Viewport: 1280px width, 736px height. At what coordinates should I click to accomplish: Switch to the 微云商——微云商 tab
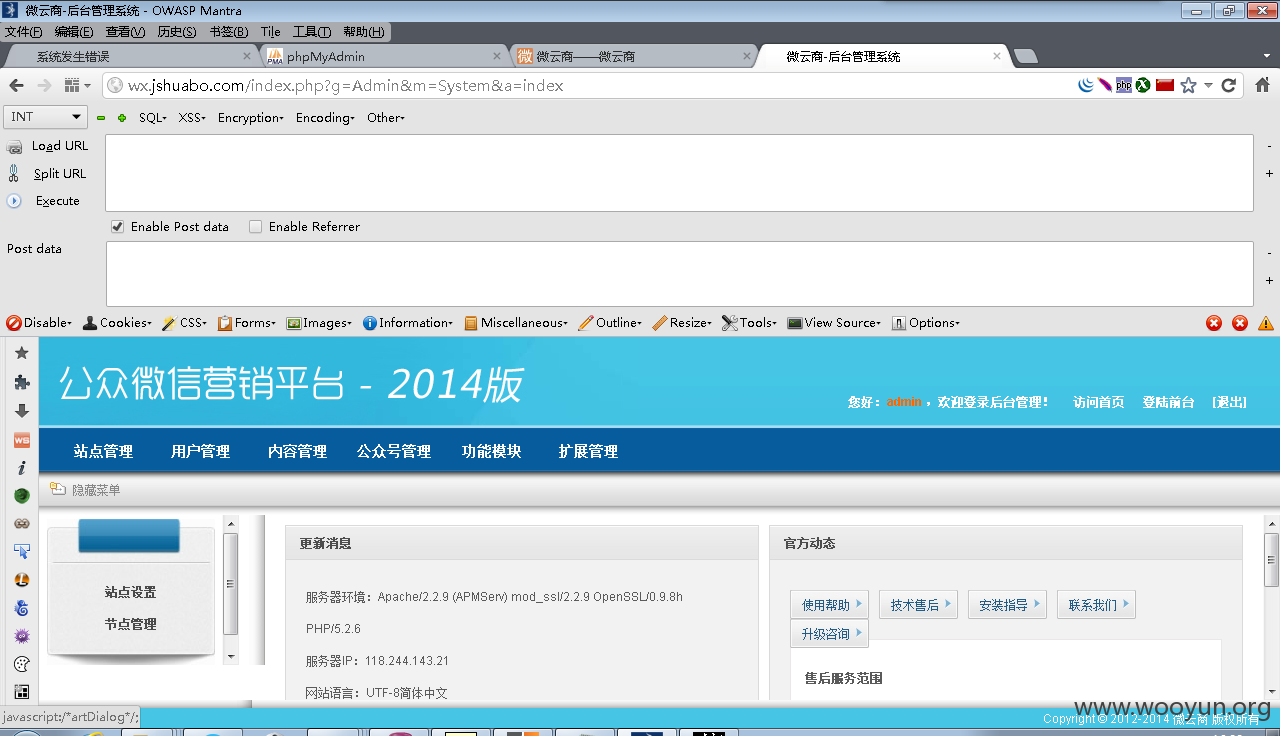pos(634,57)
